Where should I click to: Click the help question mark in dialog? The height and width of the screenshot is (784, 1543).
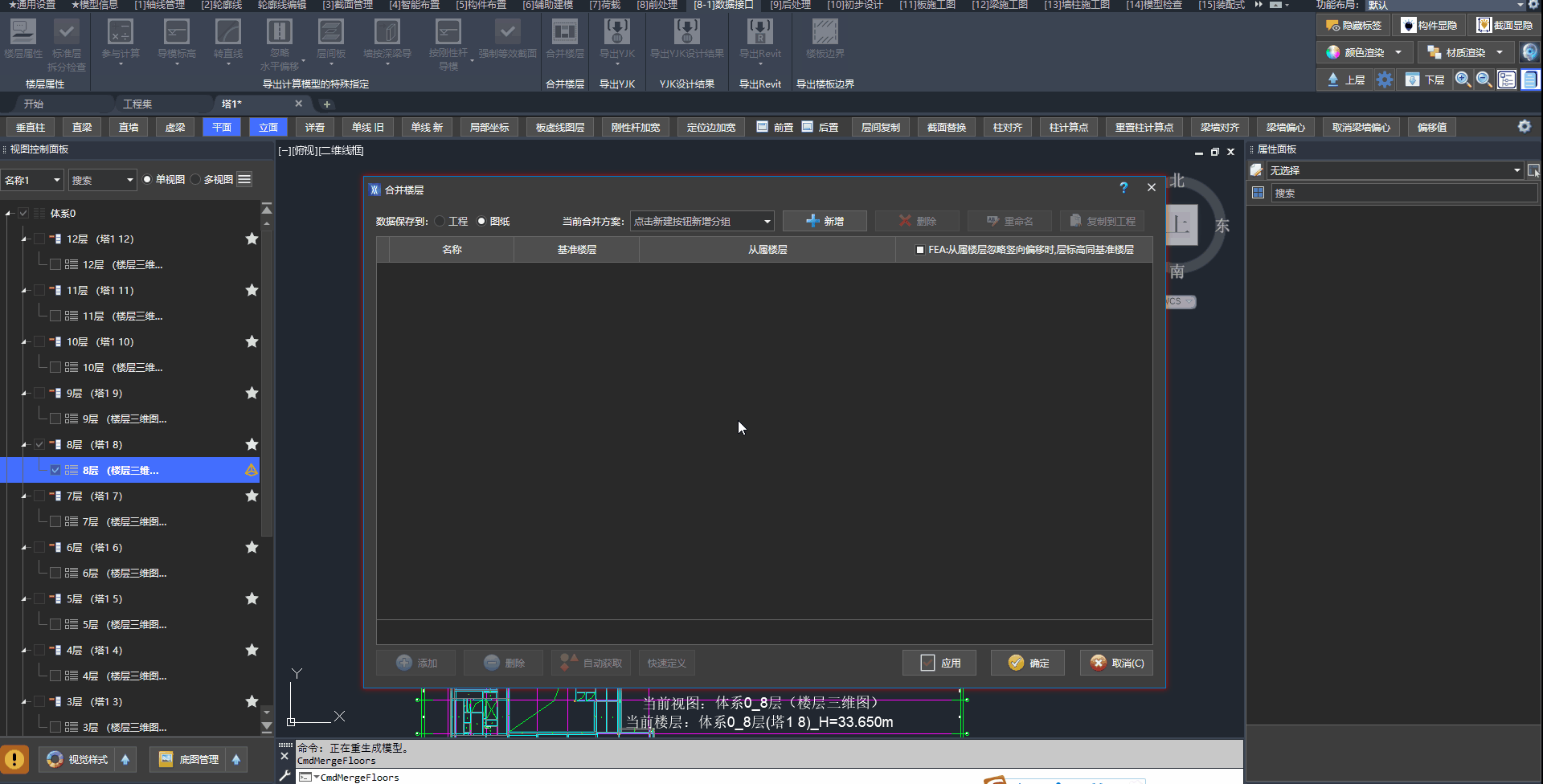[1123, 188]
